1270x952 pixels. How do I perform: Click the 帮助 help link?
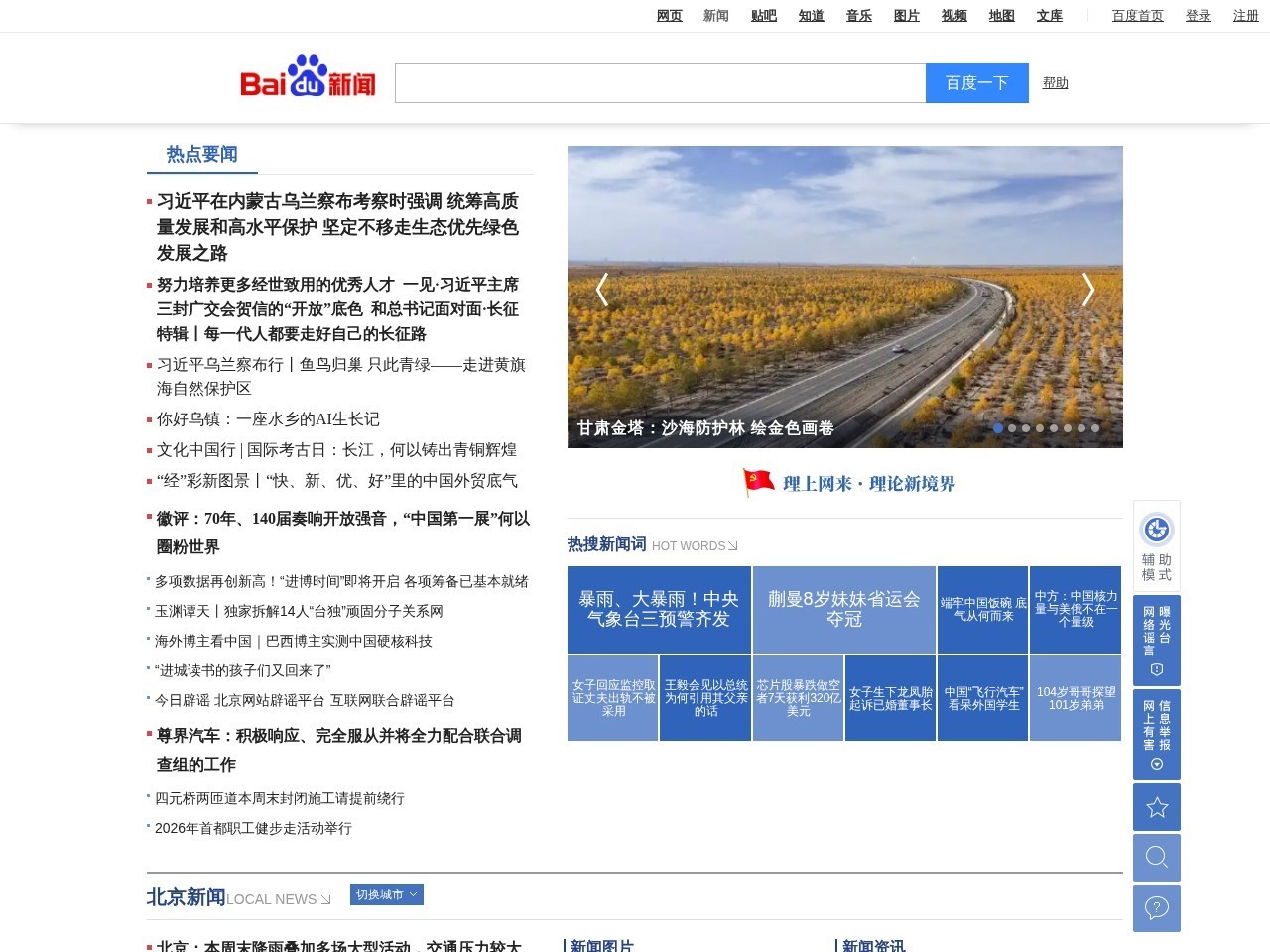[x=1056, y=83]
